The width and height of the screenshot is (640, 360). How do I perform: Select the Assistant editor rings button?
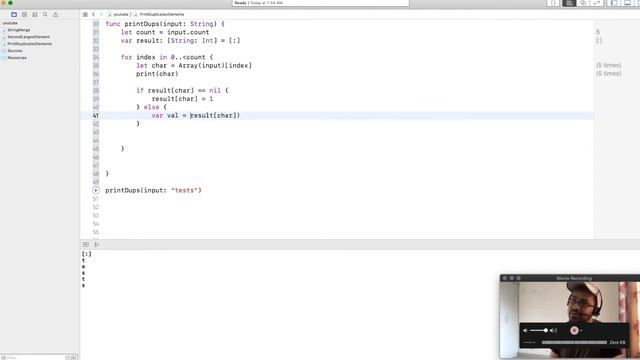583,3
